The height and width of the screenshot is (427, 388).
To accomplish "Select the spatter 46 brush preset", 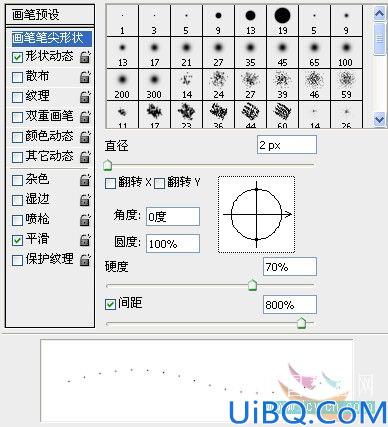I will point(314,85).
